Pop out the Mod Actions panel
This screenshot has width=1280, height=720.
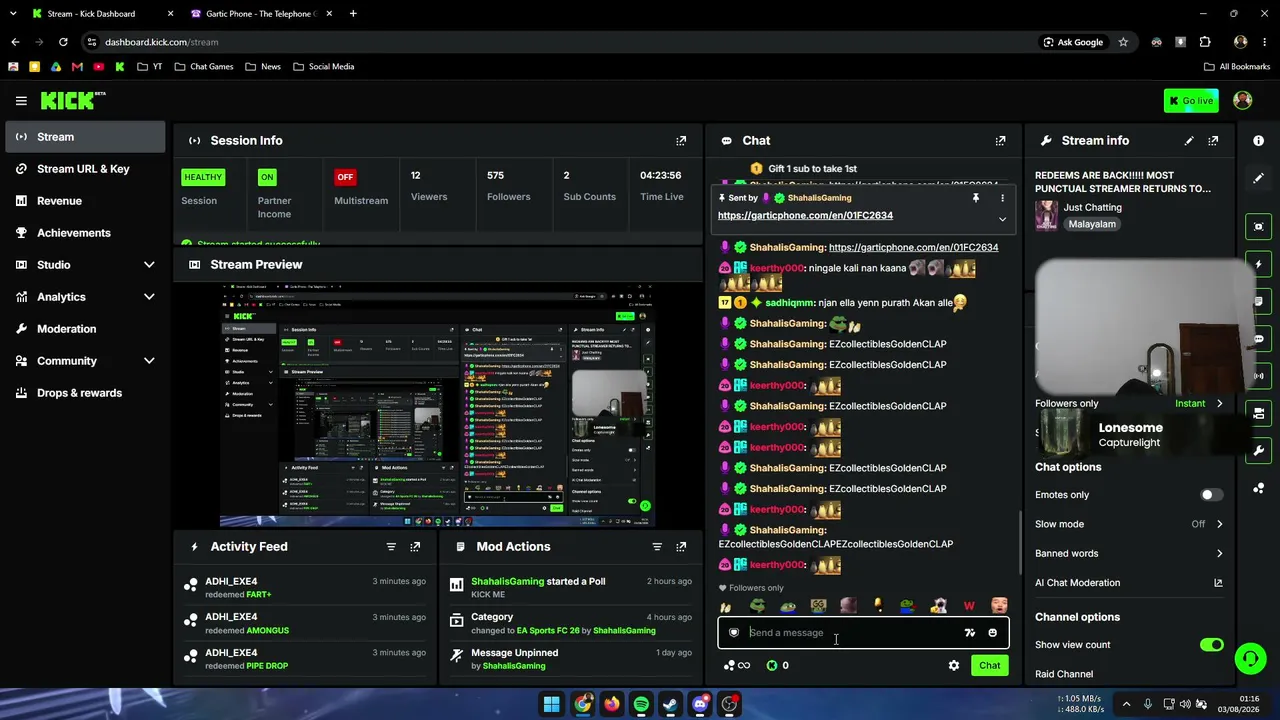click(681, 547)
